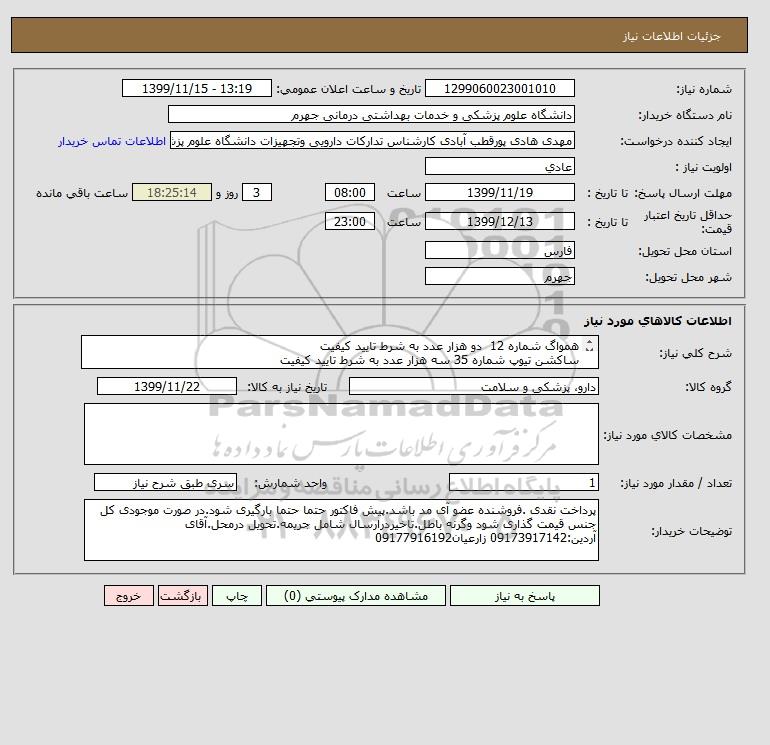Screen dimensions: 770x745
Task: Click label 'حداقل تاریخ اعتبار قیمت:'
Action: tap(688, 222)
